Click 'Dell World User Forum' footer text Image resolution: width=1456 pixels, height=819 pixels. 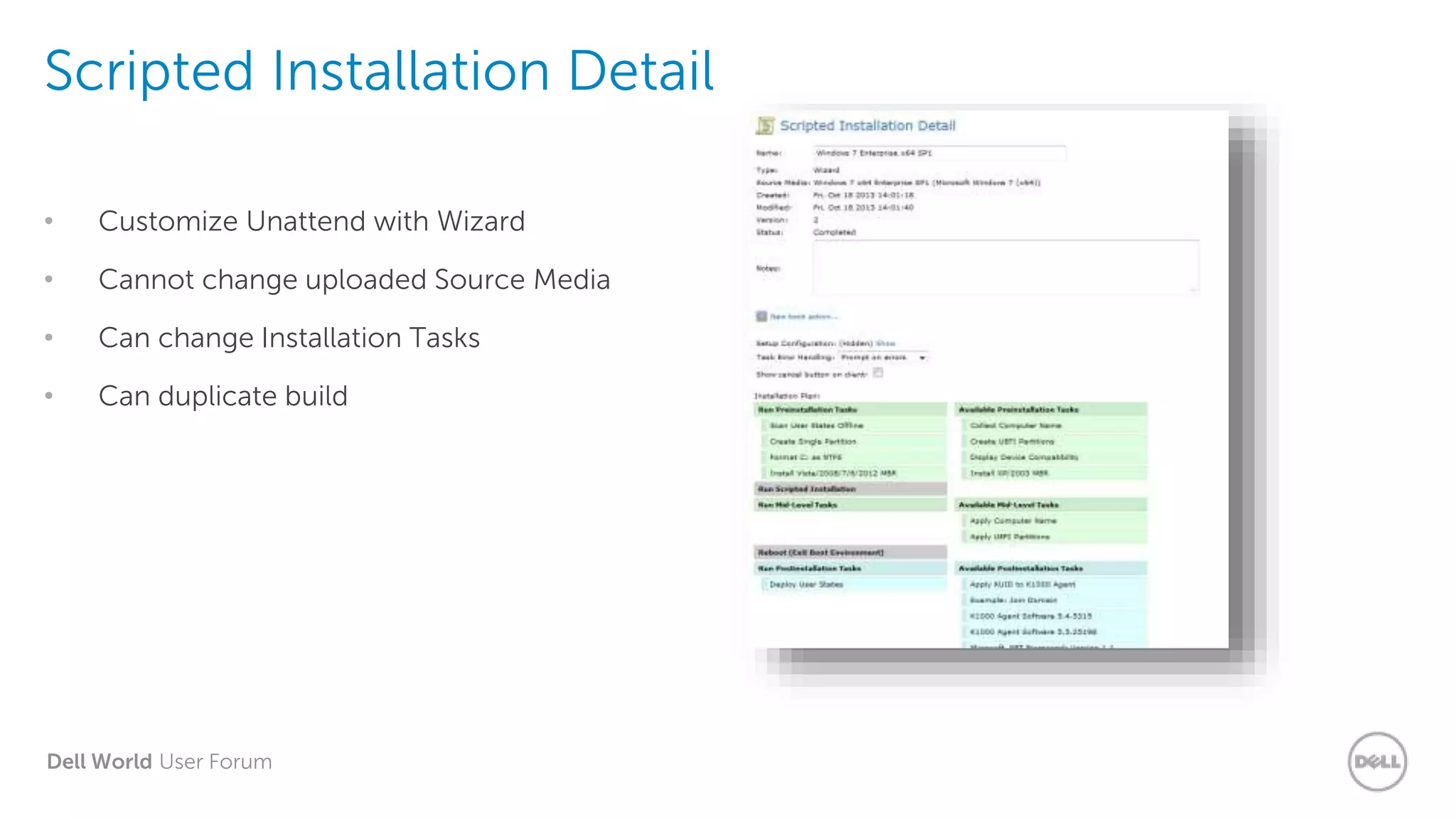coord(159,761)
